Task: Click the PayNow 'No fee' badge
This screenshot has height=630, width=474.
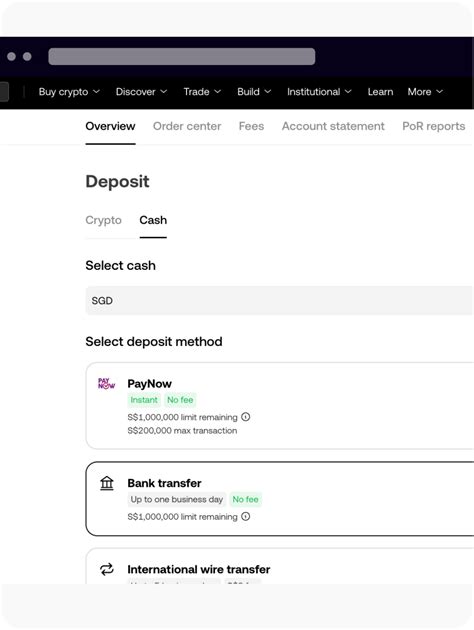Action: (x=180, y=400)
